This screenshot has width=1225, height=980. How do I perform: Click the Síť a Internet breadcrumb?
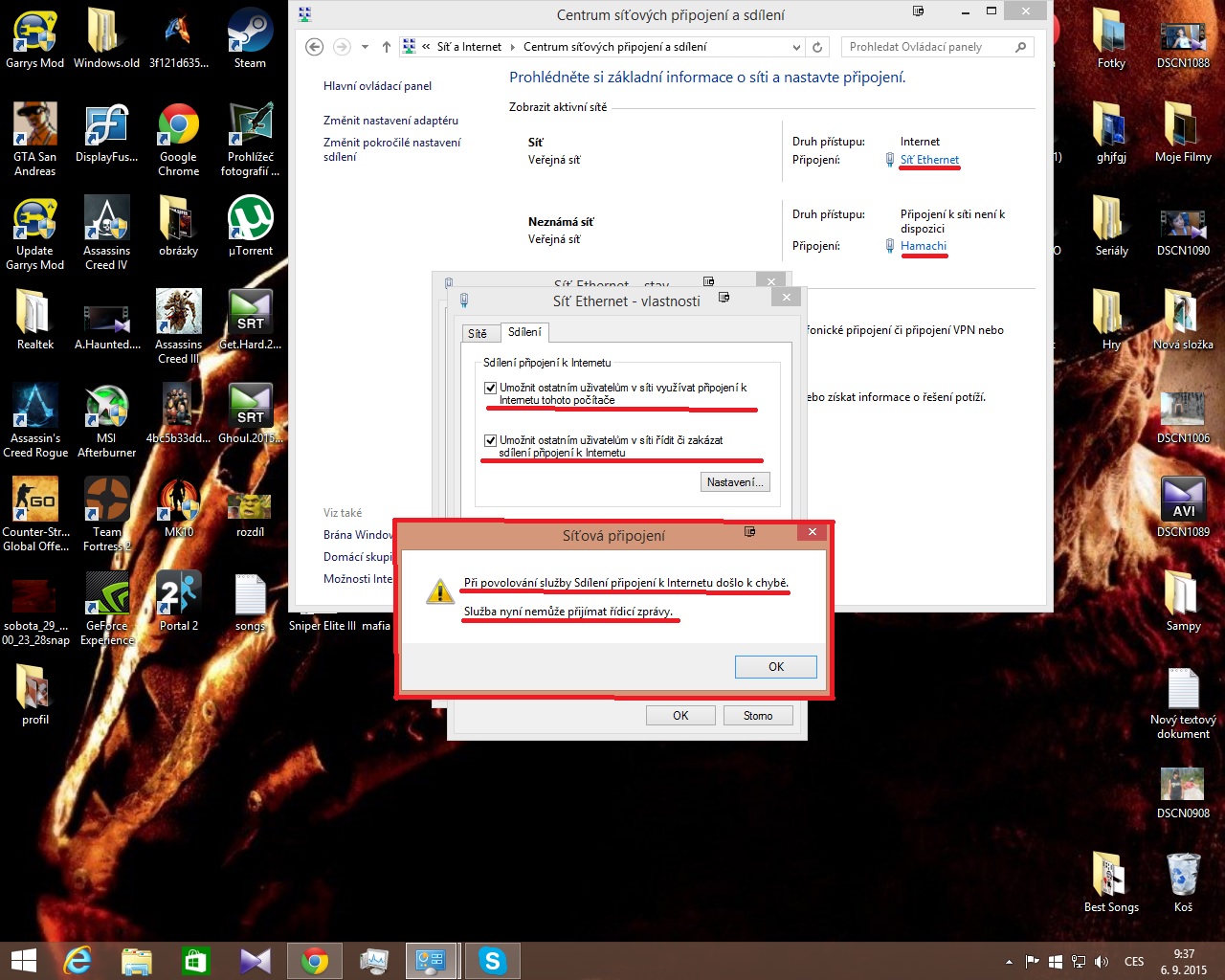click(469, 47)
